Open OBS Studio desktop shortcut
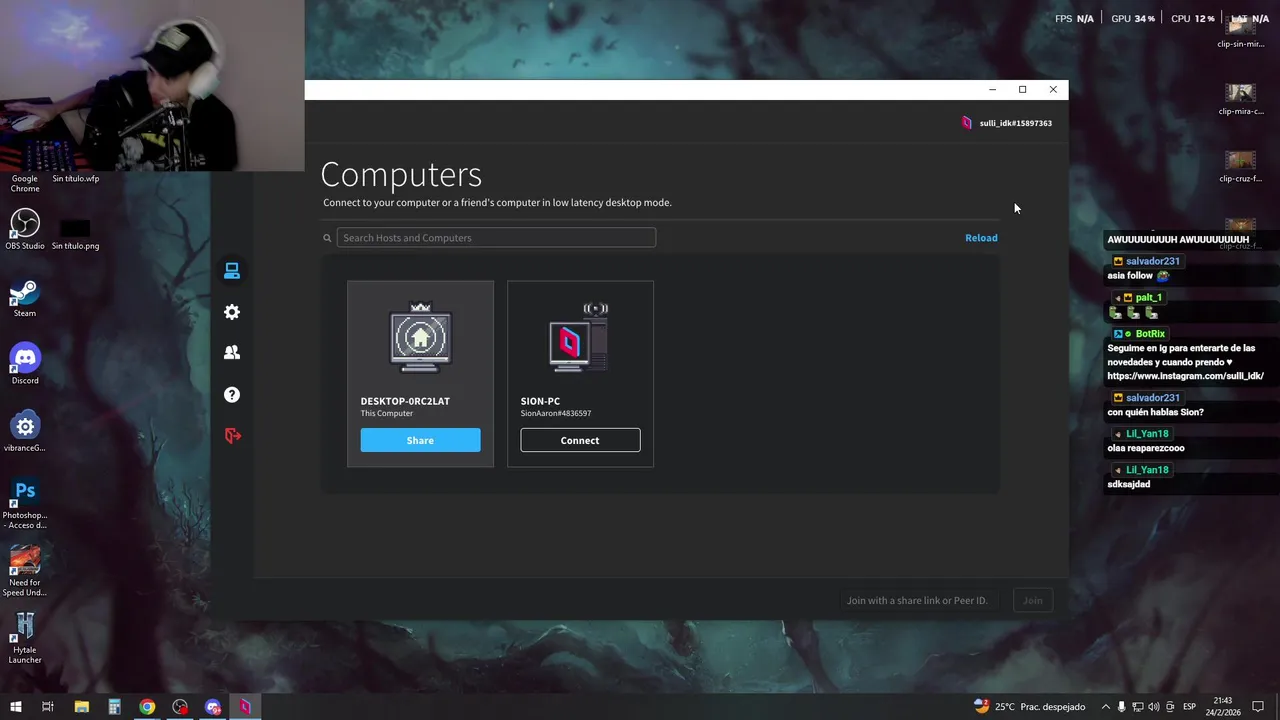This screenshot has height=720, width=1280. 25,229
